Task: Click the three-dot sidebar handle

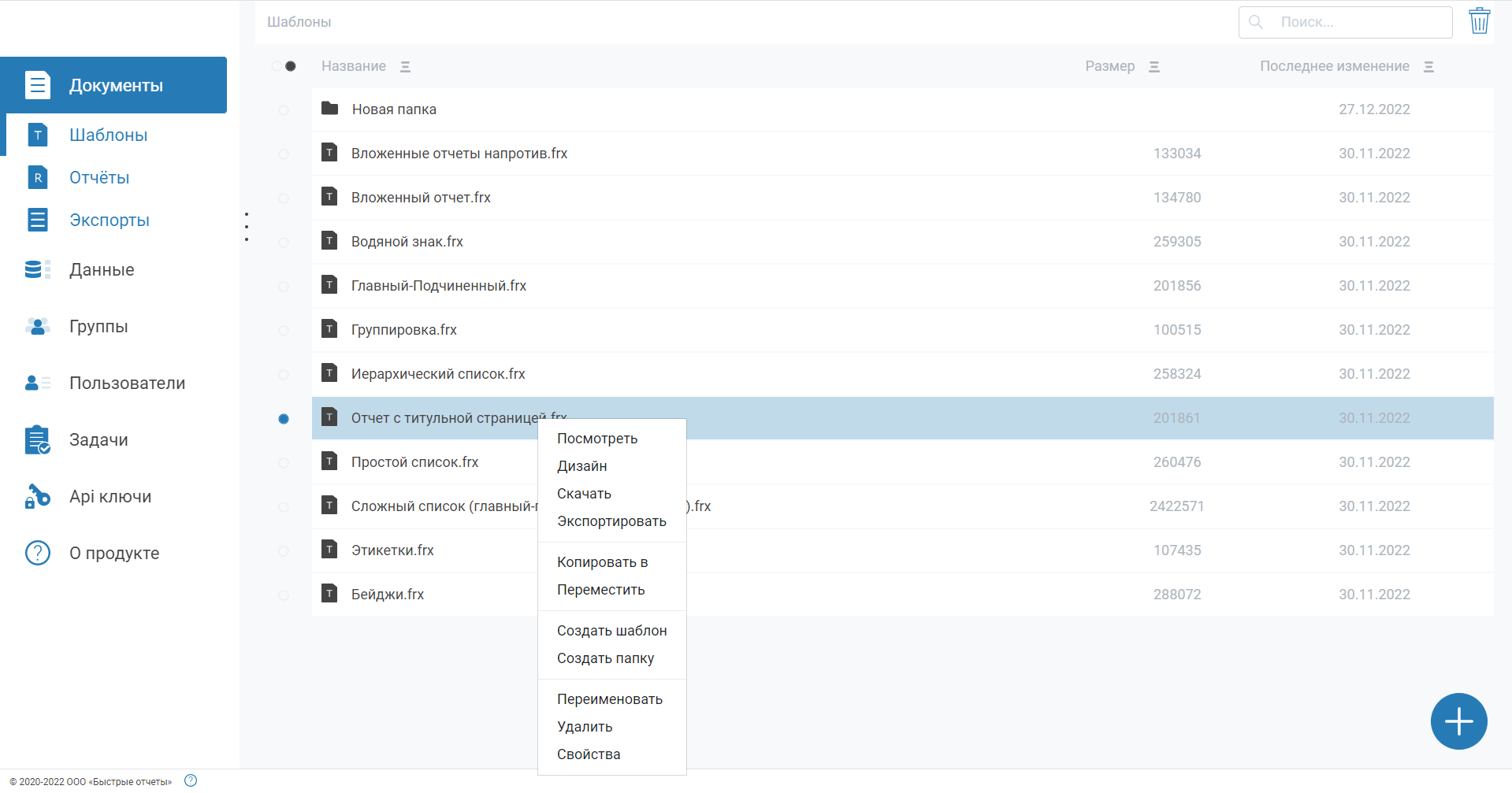Action: pos(247,227)
